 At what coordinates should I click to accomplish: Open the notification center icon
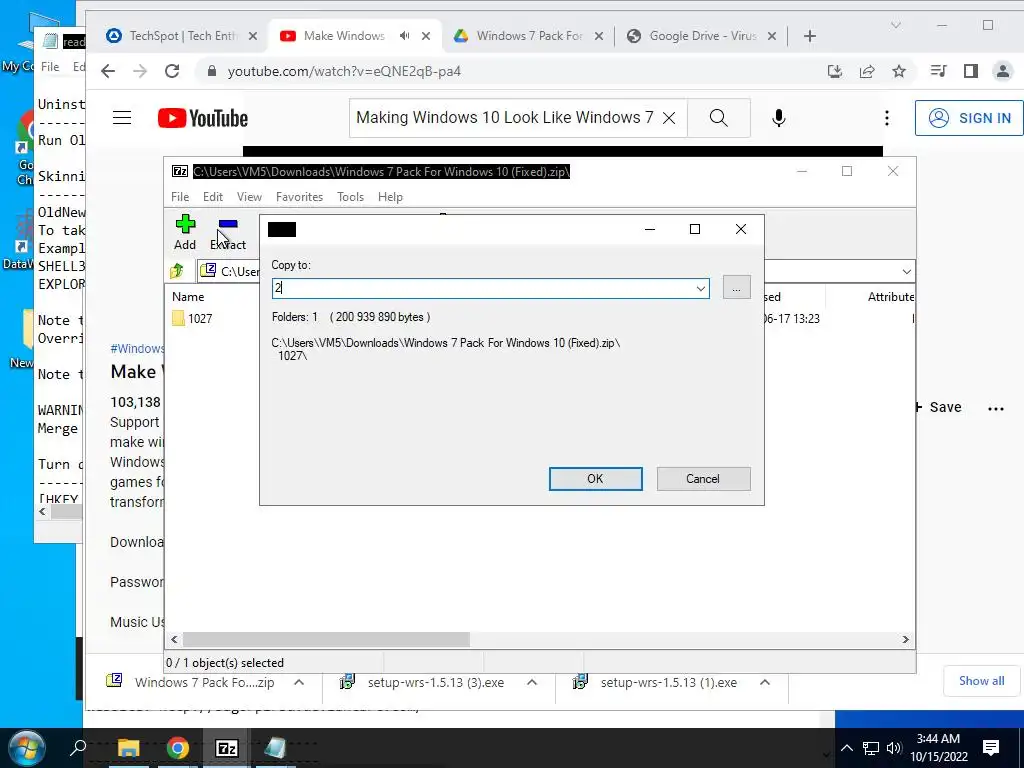pyautogui.click(x=991, y=748)
